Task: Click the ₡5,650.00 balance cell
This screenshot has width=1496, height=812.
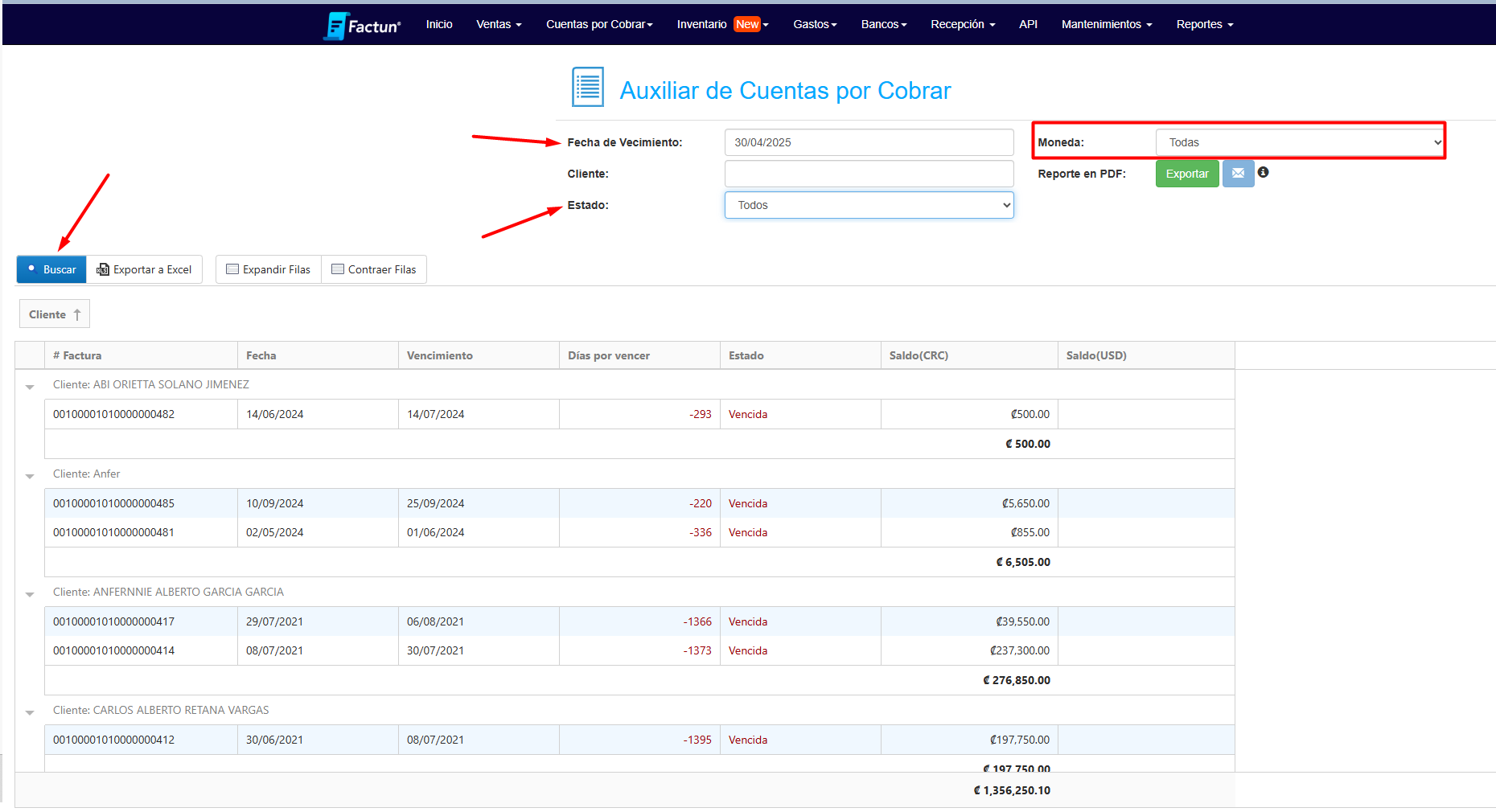Action: point(969,504)
